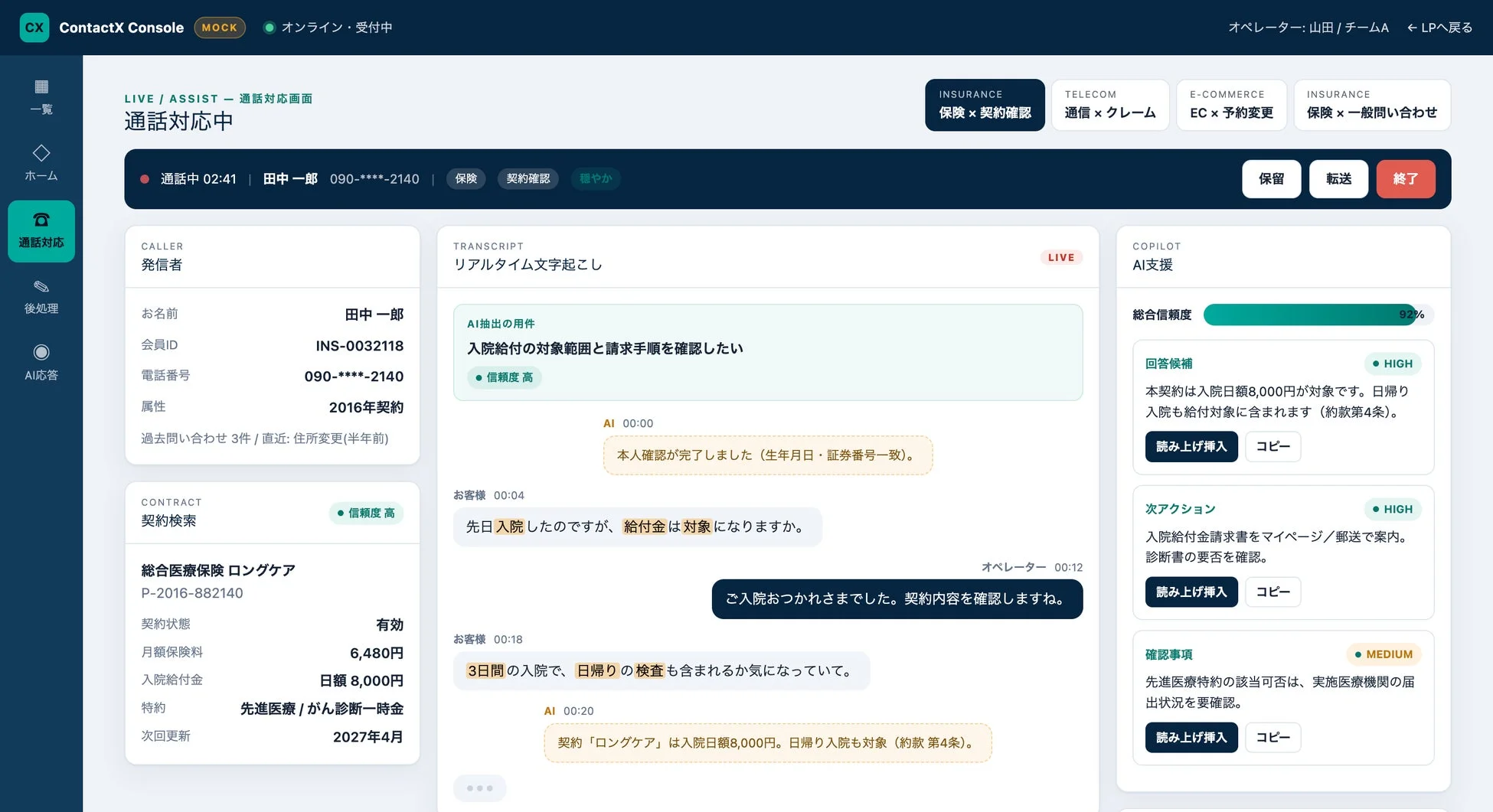
Task: Transfer the call with 転送
Action: tap(1338, 179)
